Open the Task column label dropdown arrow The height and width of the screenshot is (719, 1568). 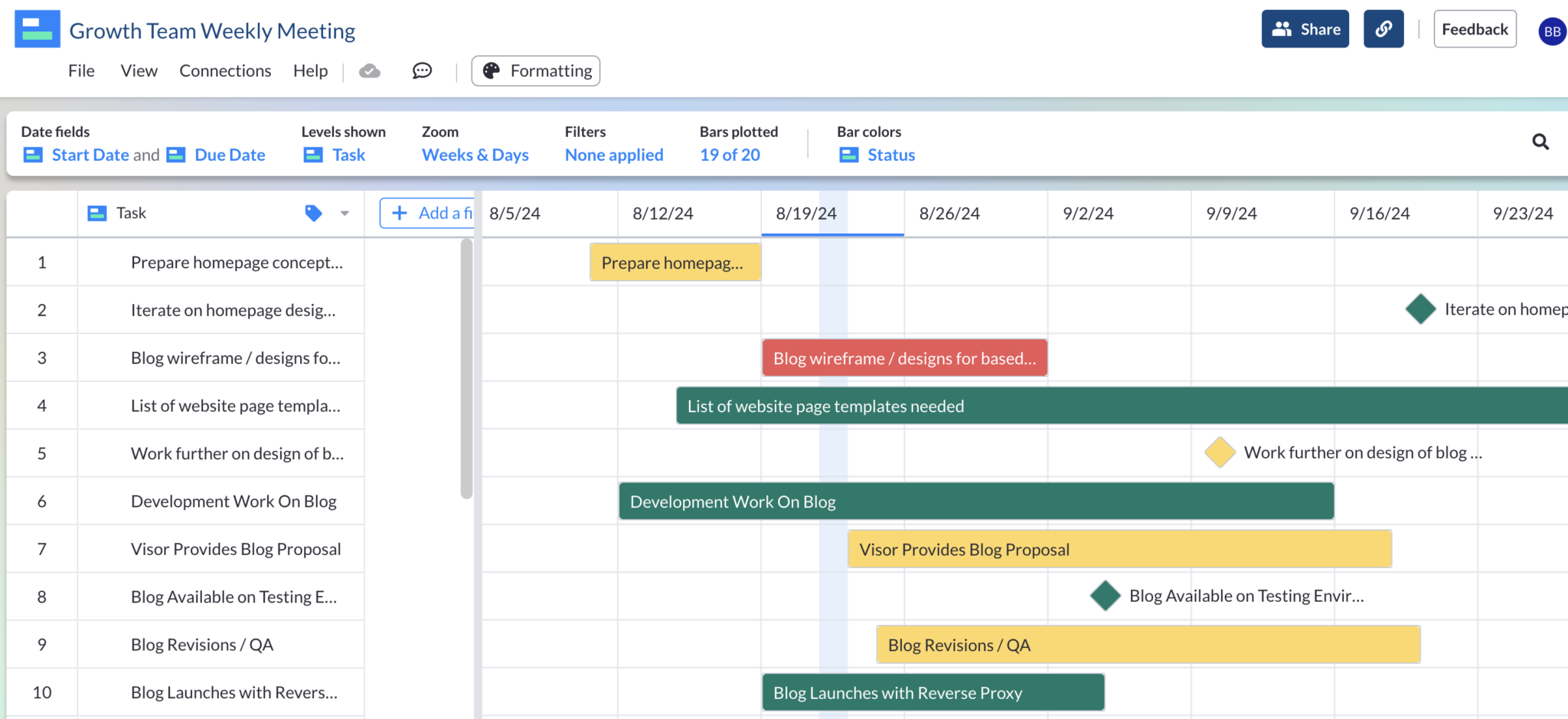click(344, 213)
